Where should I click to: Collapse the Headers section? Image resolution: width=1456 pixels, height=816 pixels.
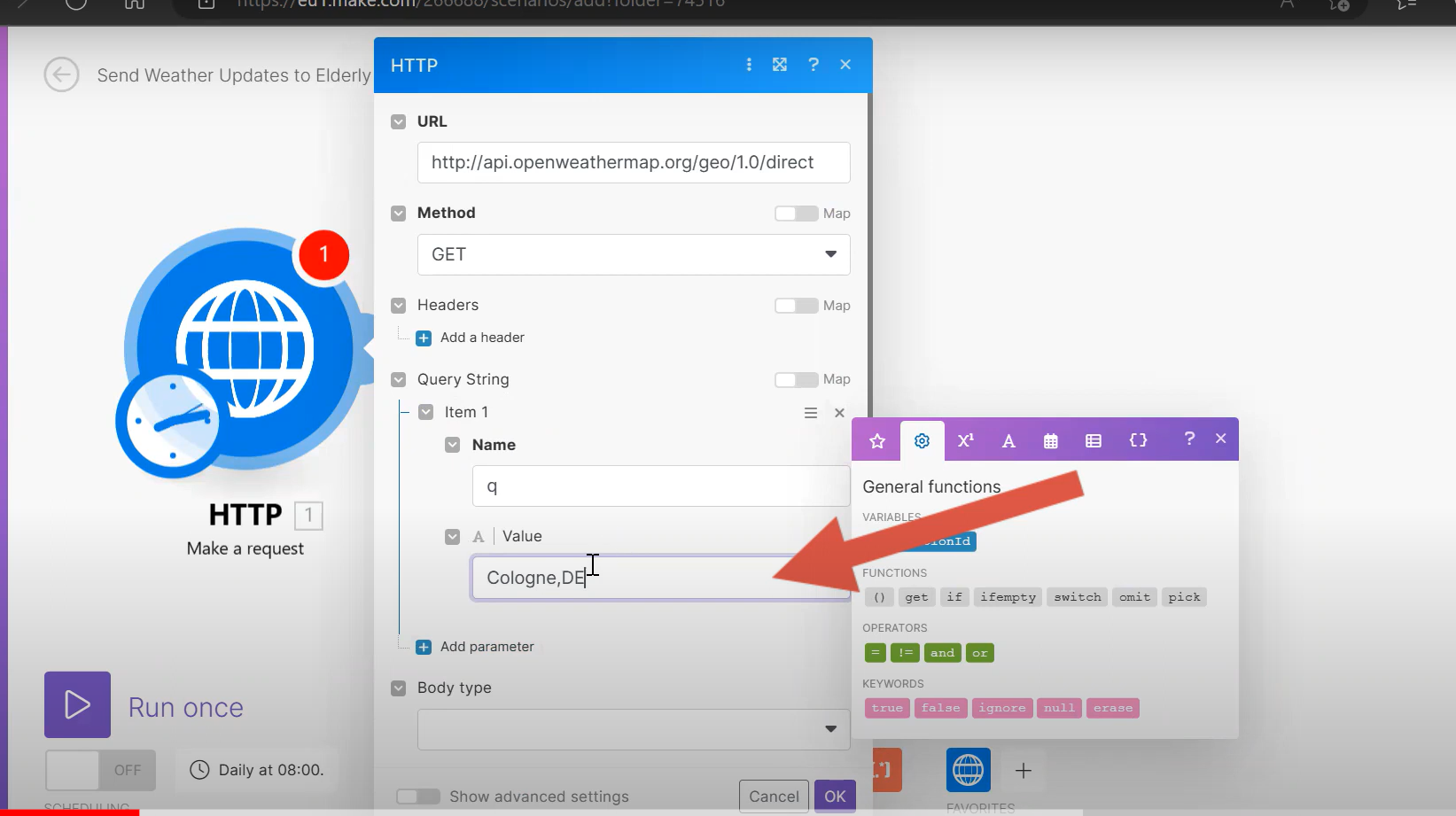399,306
